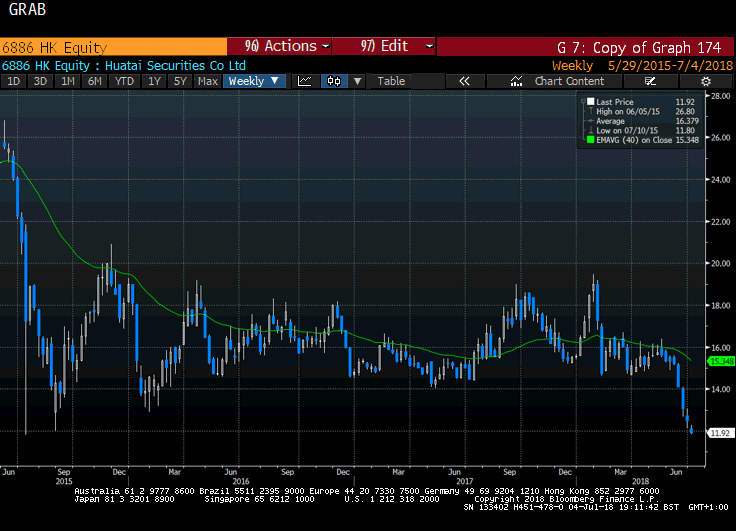Screen dimensions: 736x531
Task: Switch chart range to 5Y
Action: (179, 81)
